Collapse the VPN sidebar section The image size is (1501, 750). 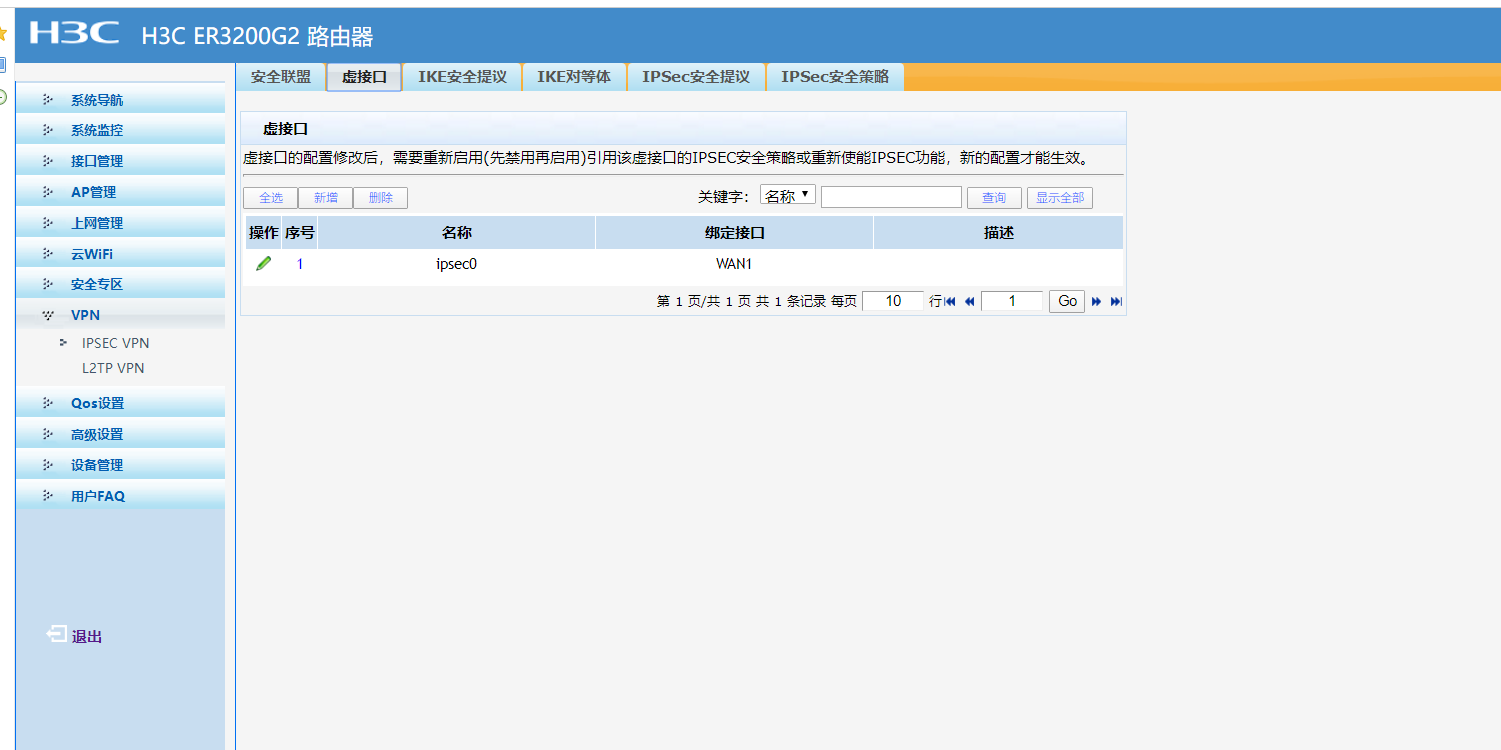click(x=120, y=315)
